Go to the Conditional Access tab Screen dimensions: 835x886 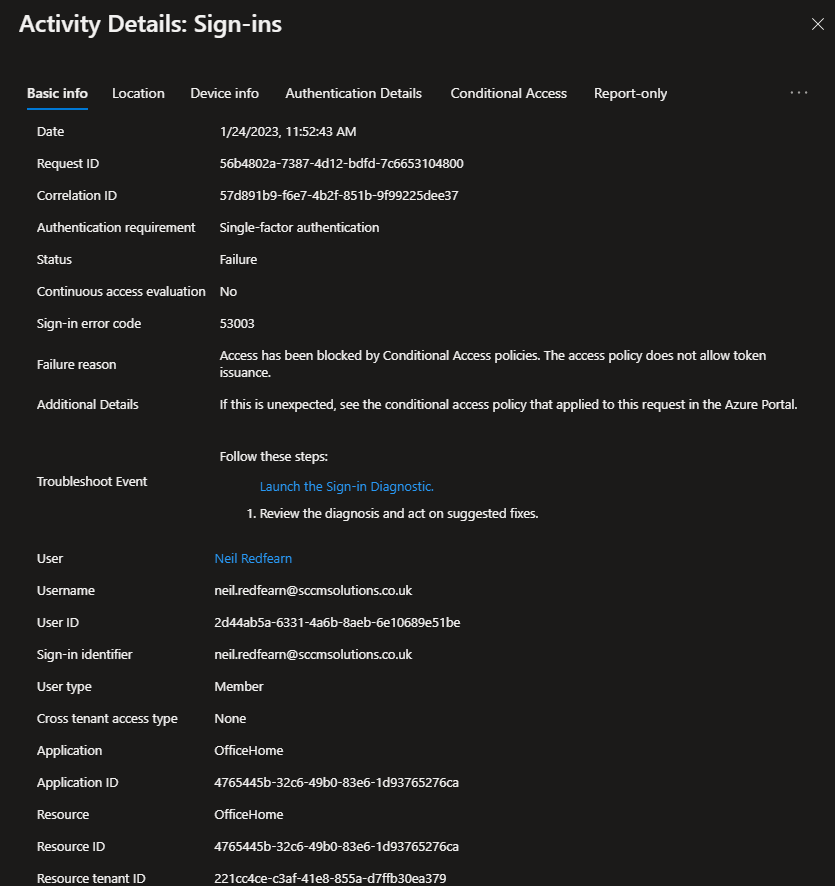point(508,93)
